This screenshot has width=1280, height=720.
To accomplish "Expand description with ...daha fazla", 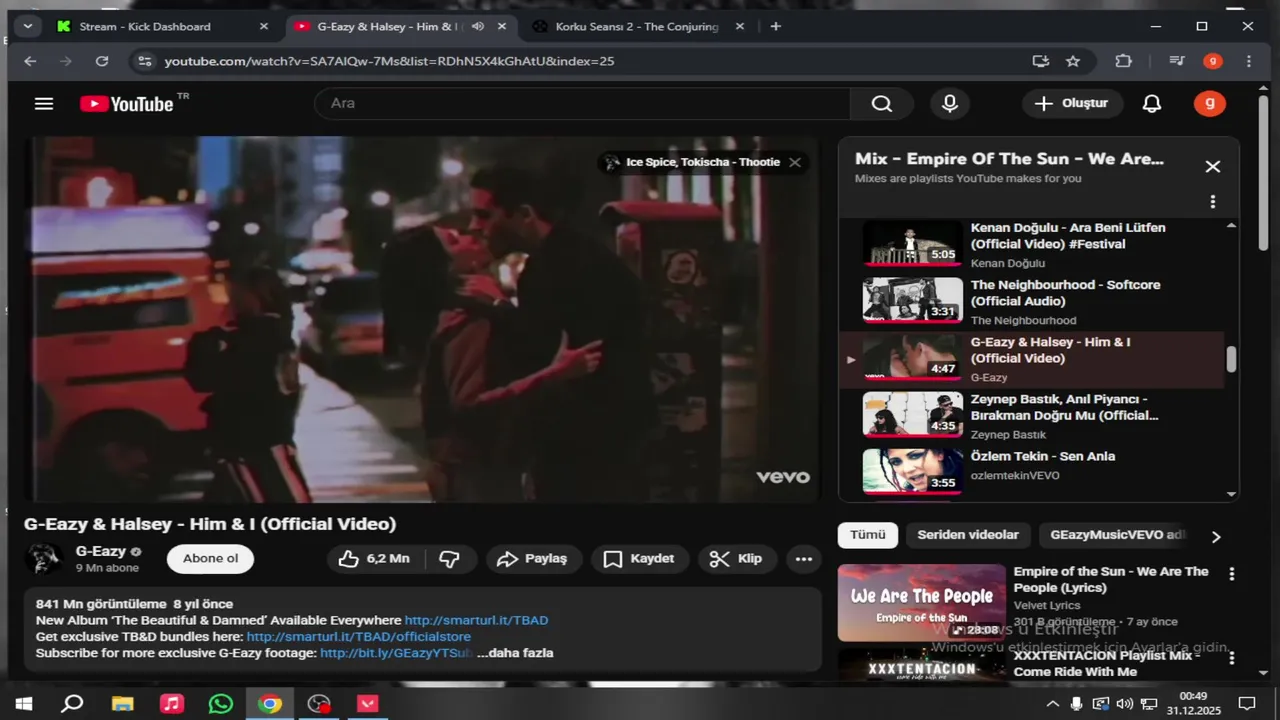I will pos(515,653).
